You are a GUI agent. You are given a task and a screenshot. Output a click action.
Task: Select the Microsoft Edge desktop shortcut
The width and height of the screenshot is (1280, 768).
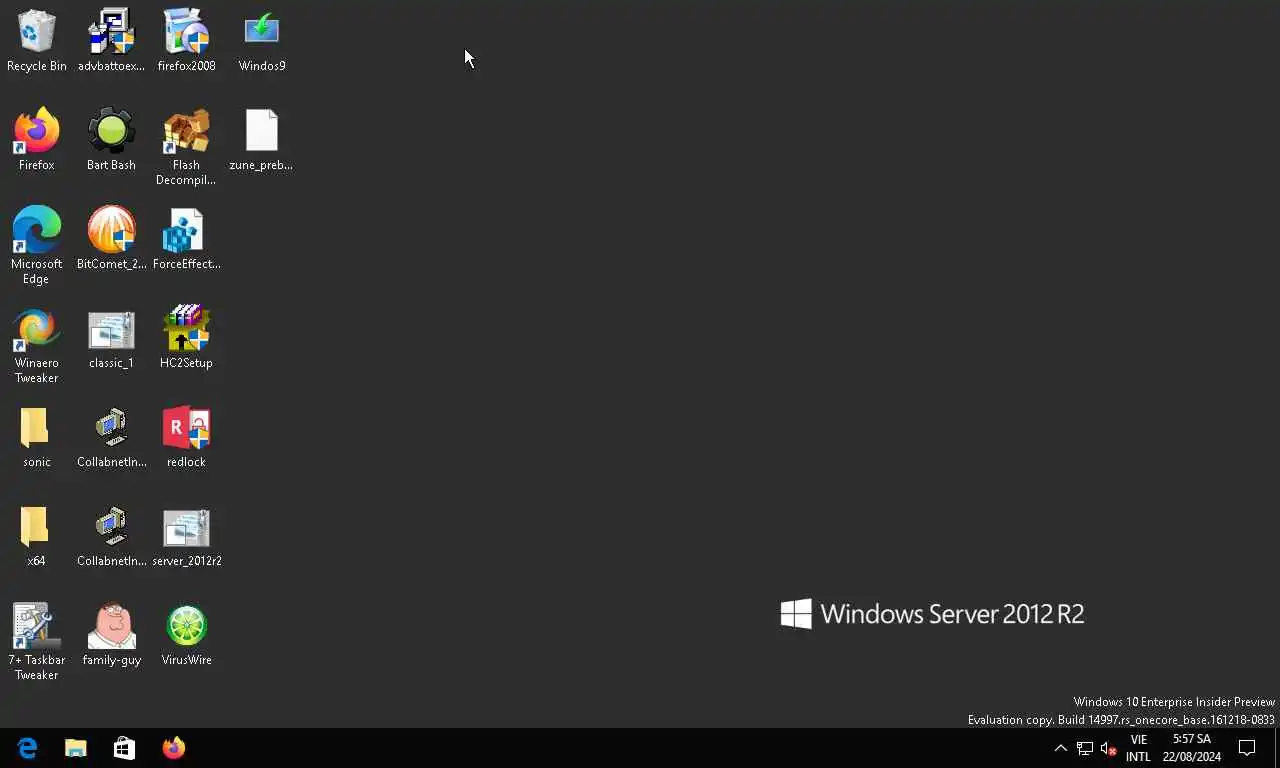(x=37, y=246)
